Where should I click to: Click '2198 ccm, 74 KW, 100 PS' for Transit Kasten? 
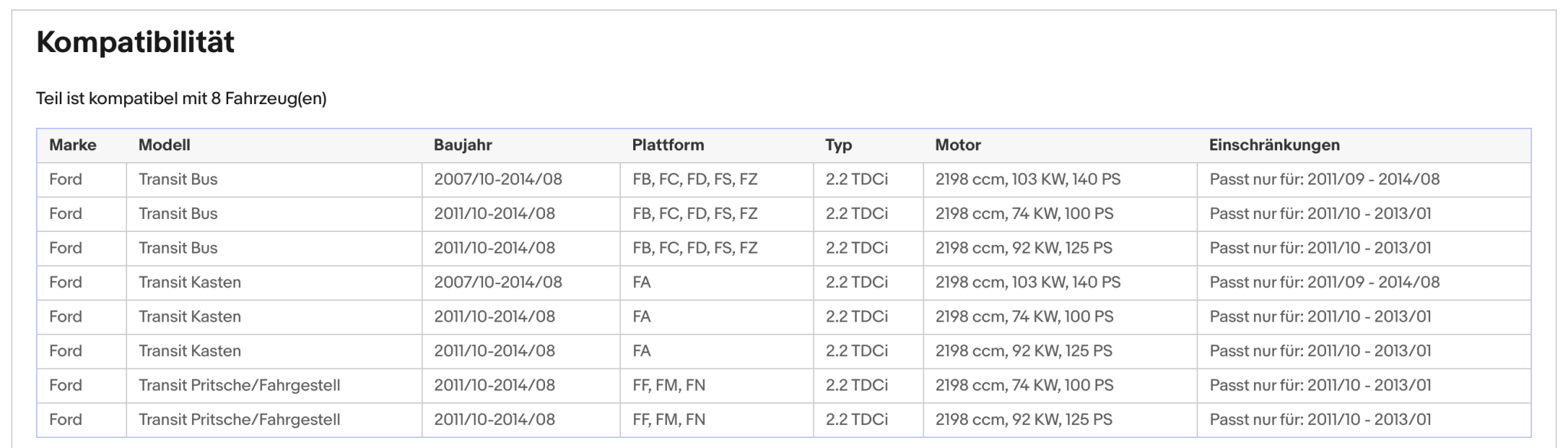point(1024,317)
